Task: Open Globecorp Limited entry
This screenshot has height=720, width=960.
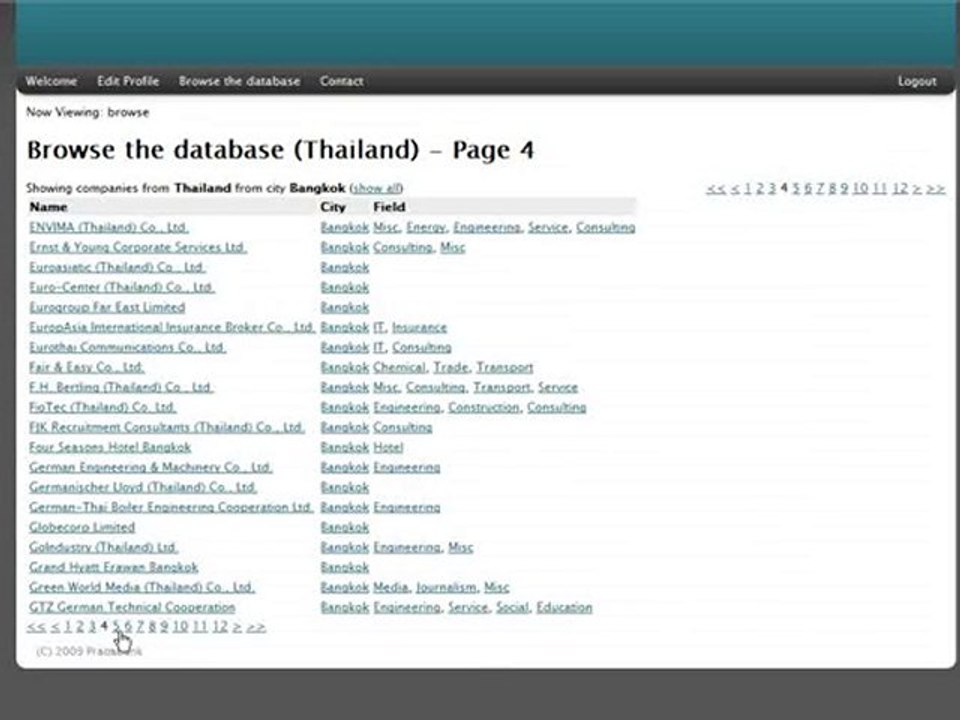Action: point(82,527)
